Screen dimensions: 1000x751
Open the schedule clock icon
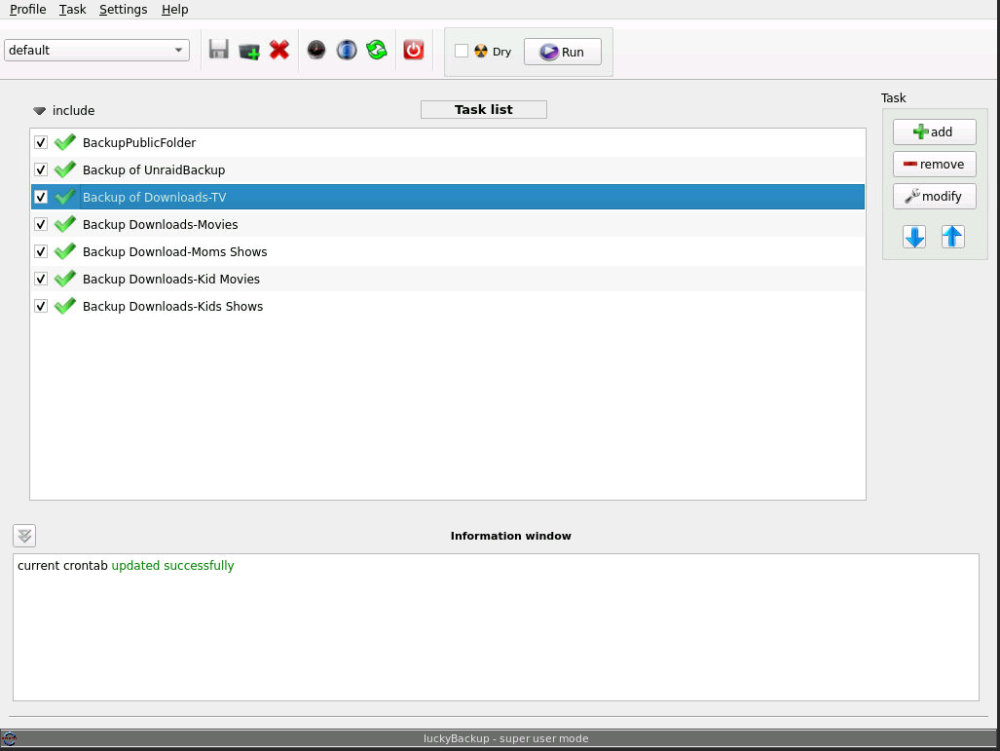tap(316, 50)
